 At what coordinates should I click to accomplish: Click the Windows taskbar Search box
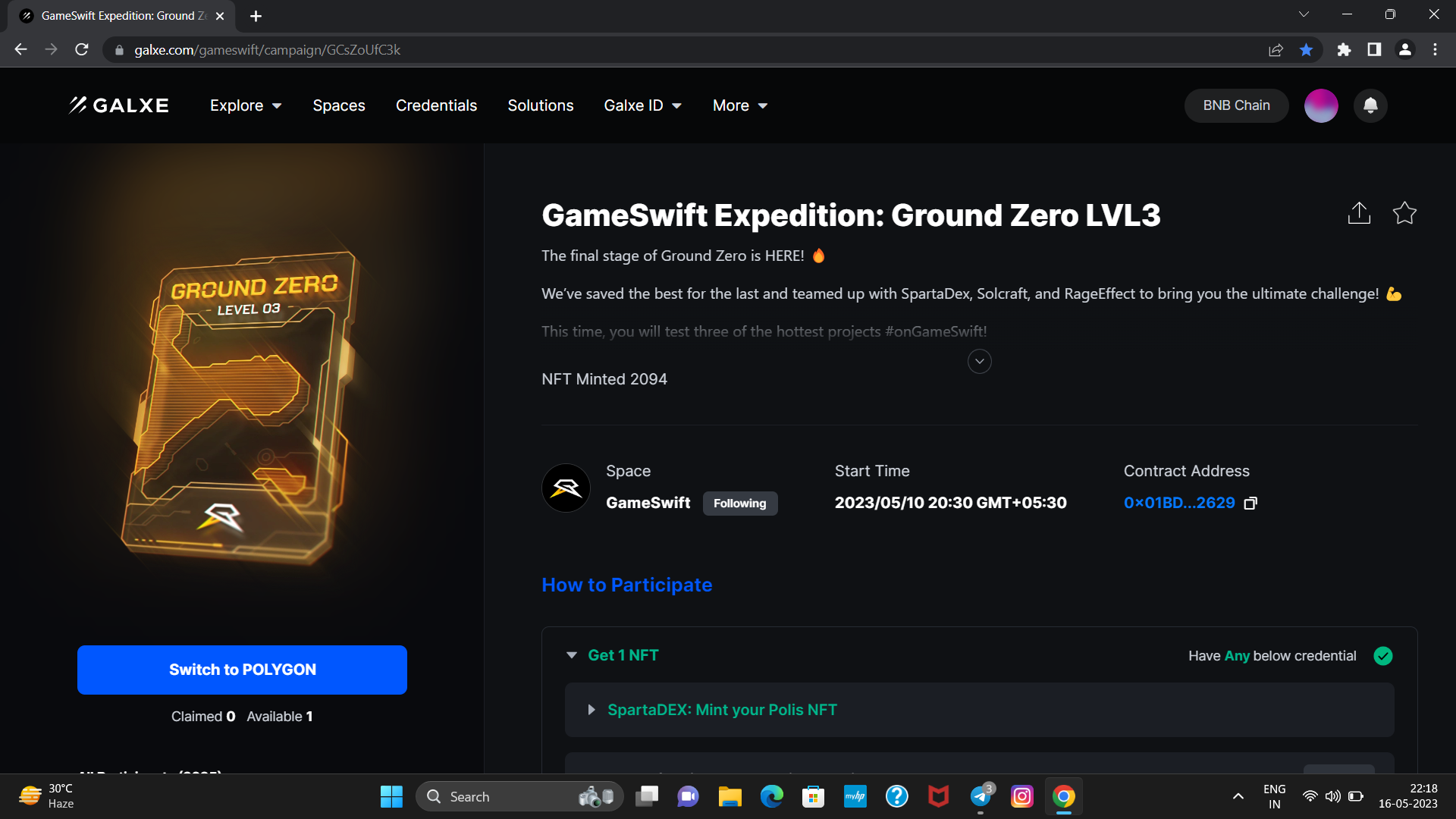pyautogui.click(x=519, y=796)
